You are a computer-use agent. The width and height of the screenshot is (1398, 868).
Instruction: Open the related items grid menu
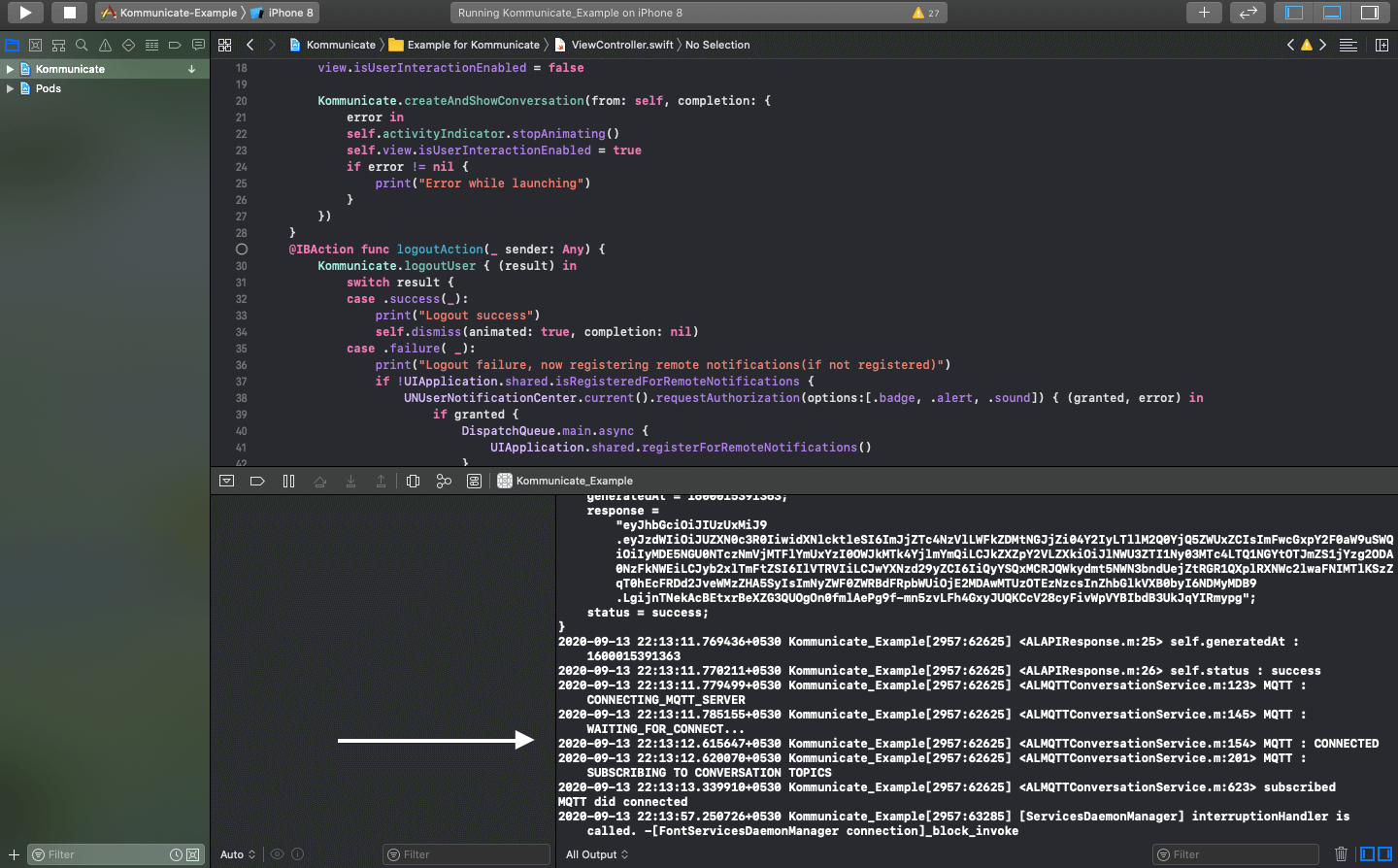[224, 45]
